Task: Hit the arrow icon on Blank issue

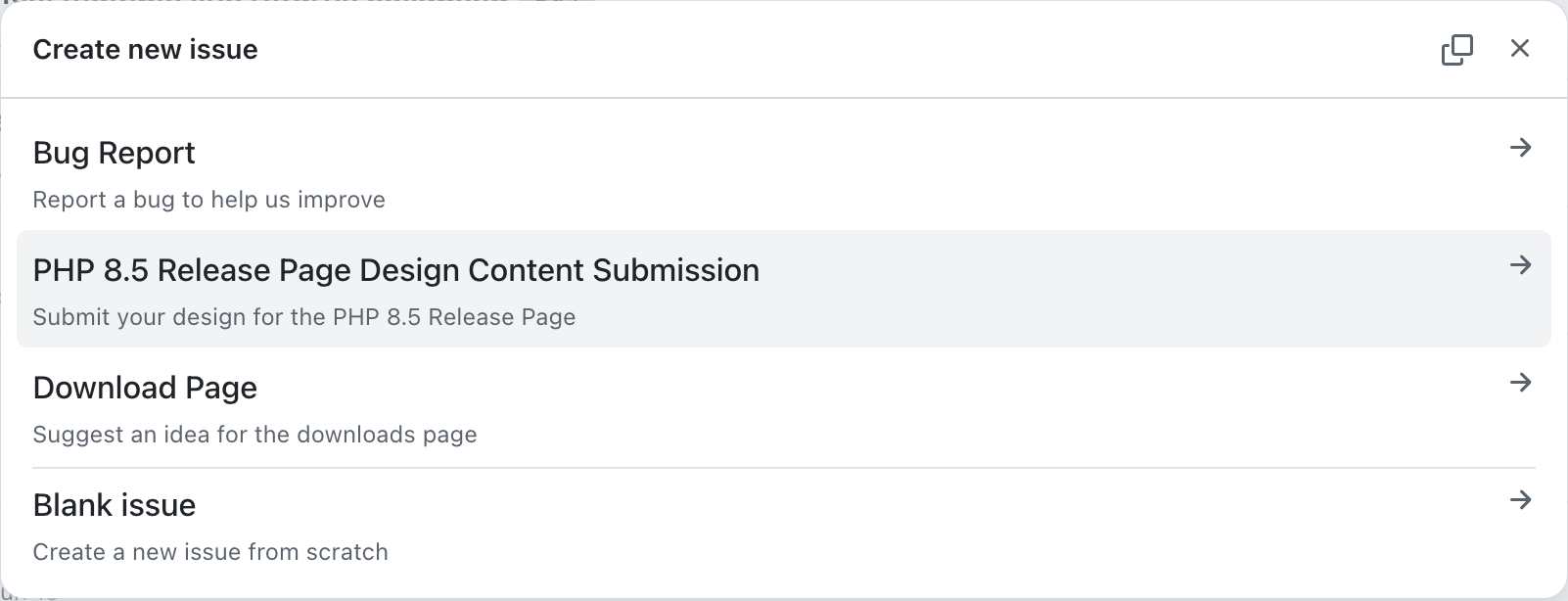Action: (x=1520, y=500)
